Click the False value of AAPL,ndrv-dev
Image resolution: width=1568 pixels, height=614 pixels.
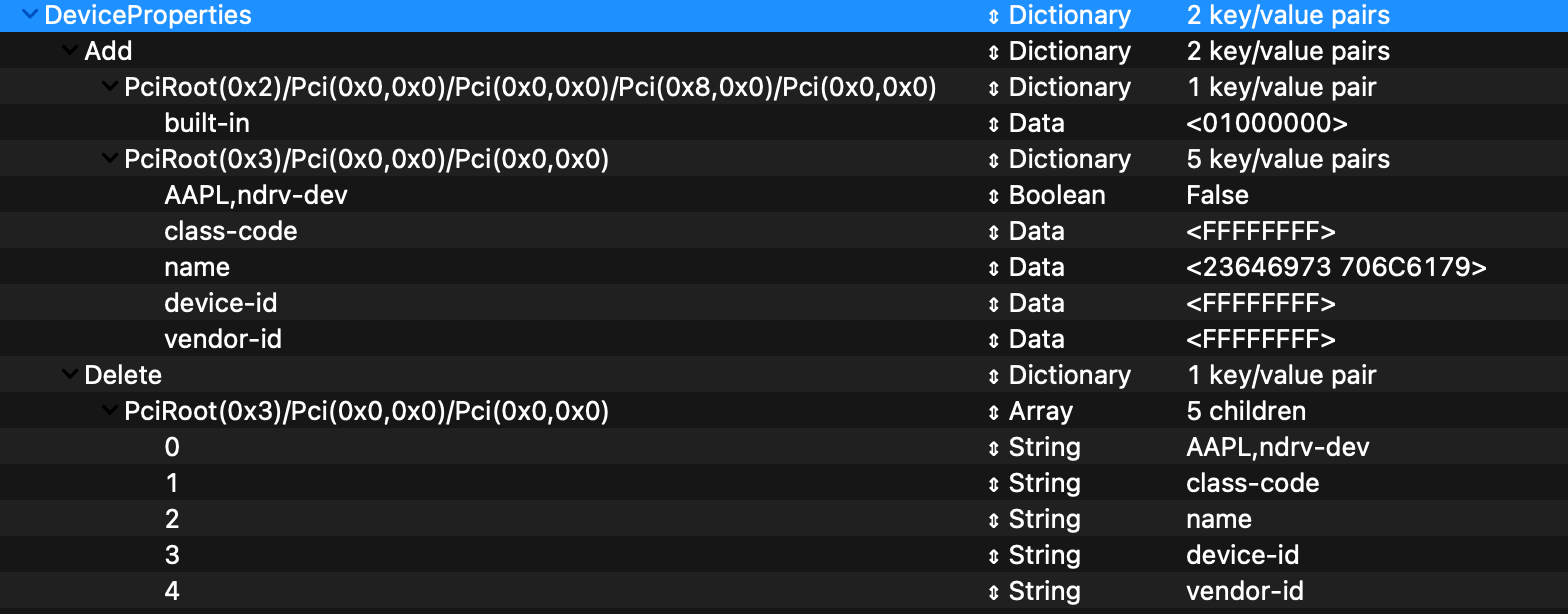click(1217, 196)
